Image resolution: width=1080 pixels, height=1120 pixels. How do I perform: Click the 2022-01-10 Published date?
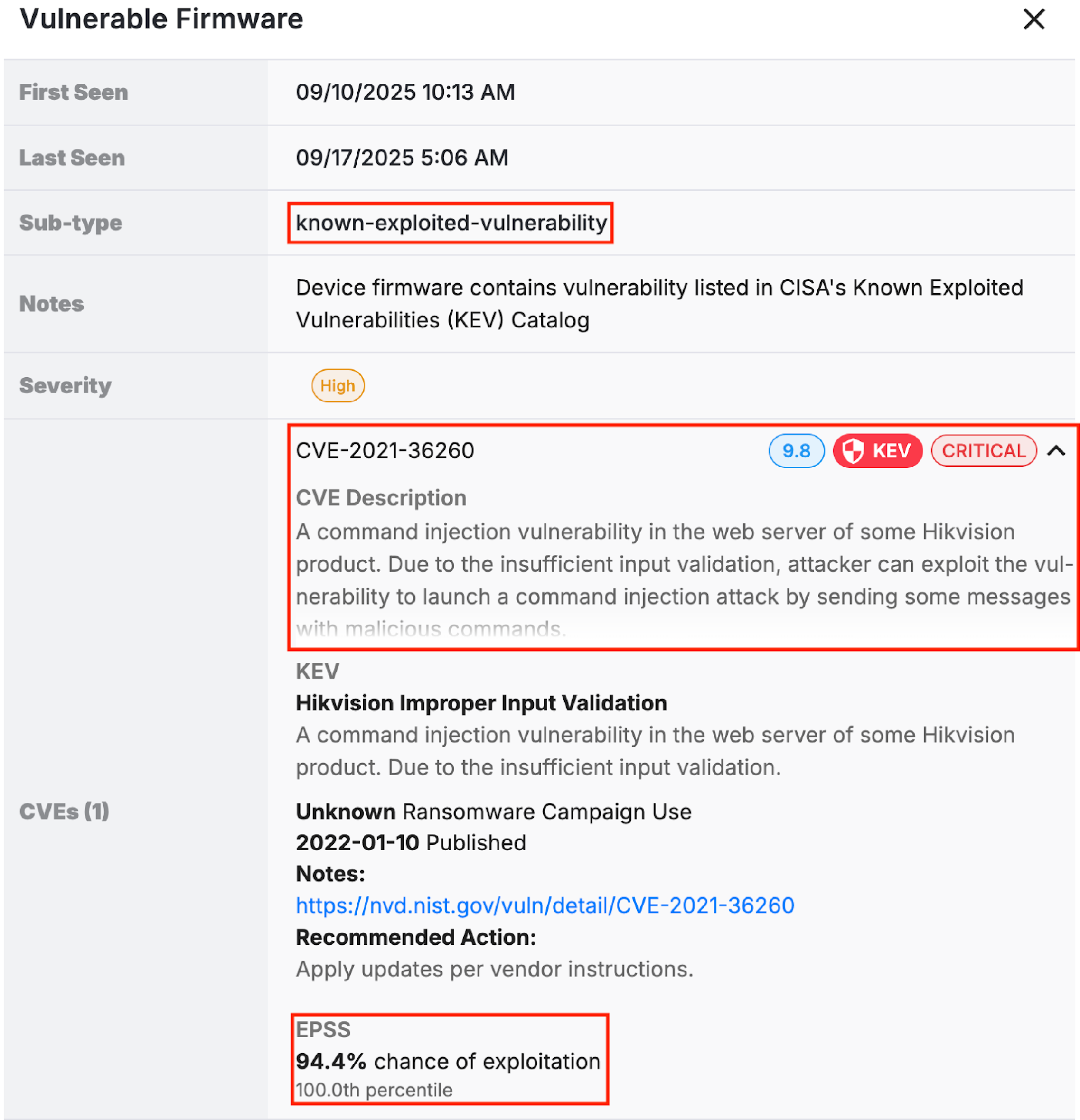tap(411, 843)
